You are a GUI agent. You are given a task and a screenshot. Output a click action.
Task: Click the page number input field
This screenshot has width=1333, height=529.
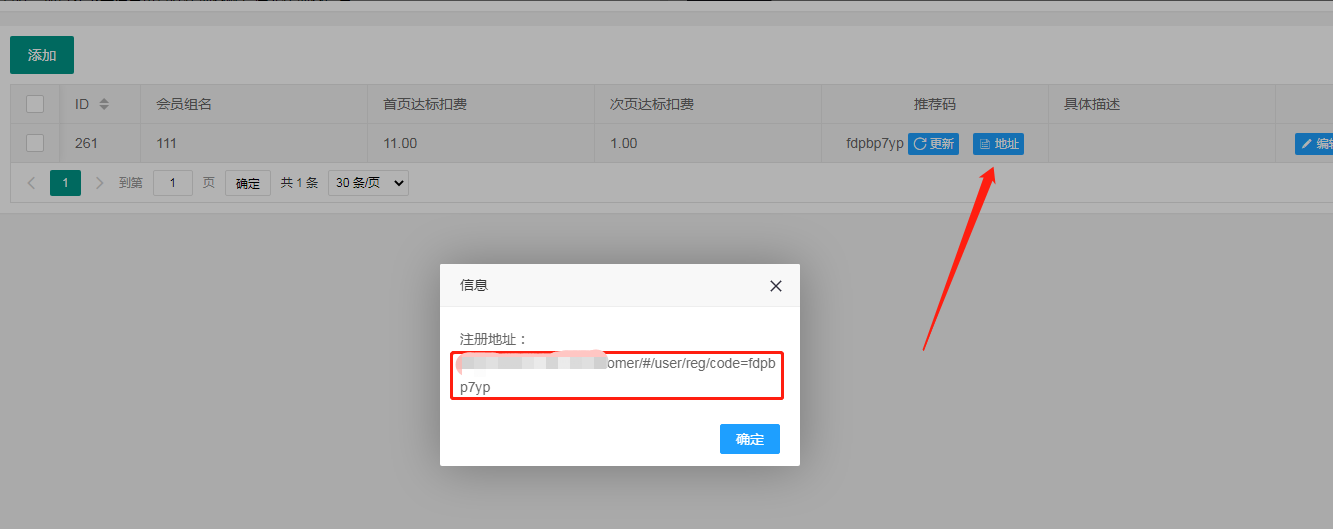click(173, 183)
